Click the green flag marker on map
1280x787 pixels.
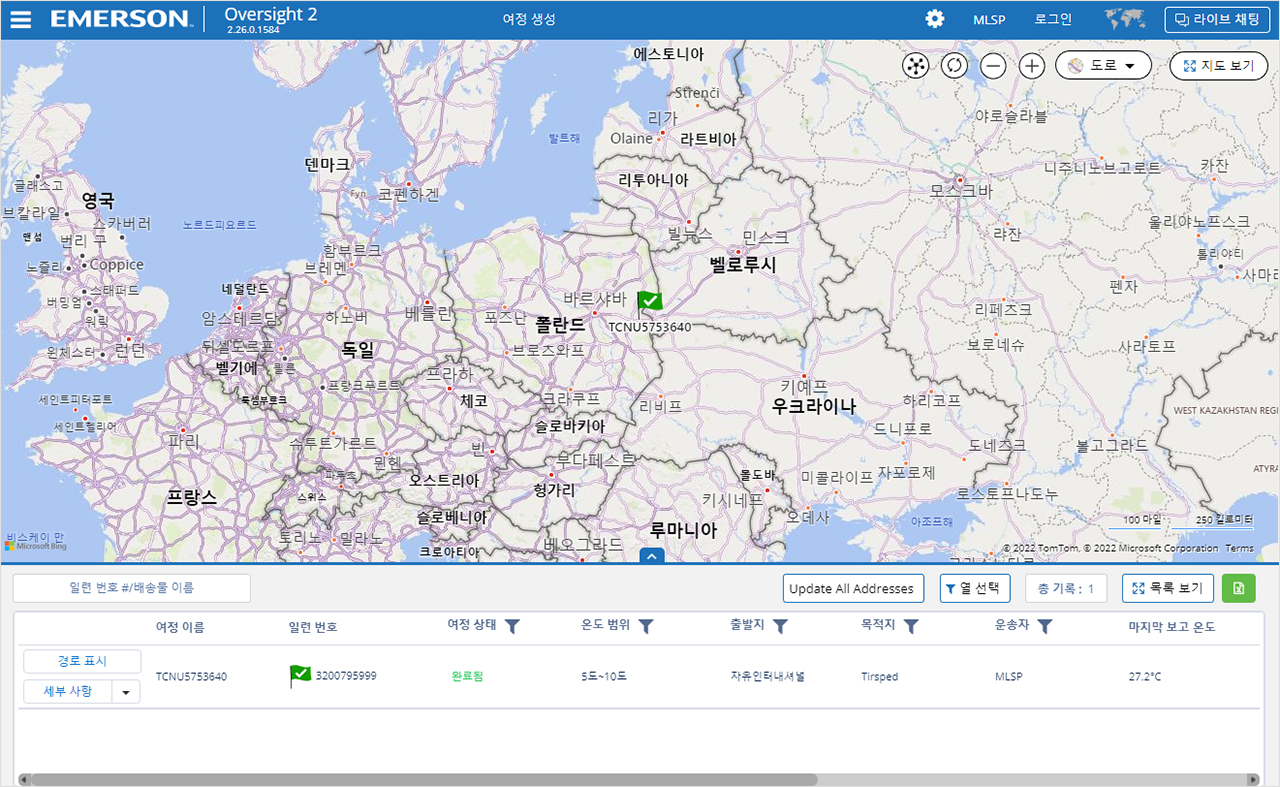tap(650, 301)
